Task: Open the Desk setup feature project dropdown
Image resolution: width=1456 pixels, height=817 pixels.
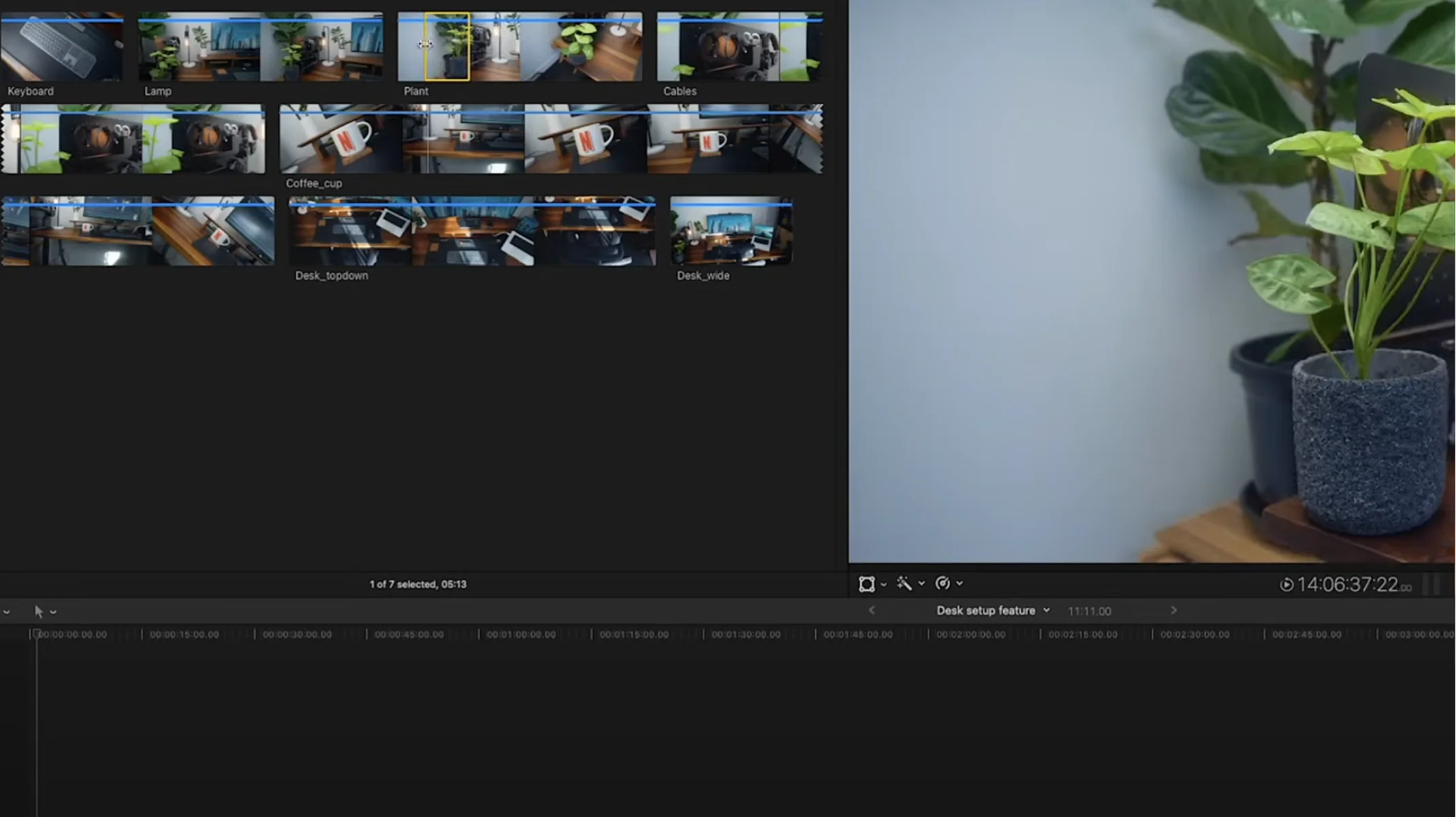Action: [x=993, y=611]
